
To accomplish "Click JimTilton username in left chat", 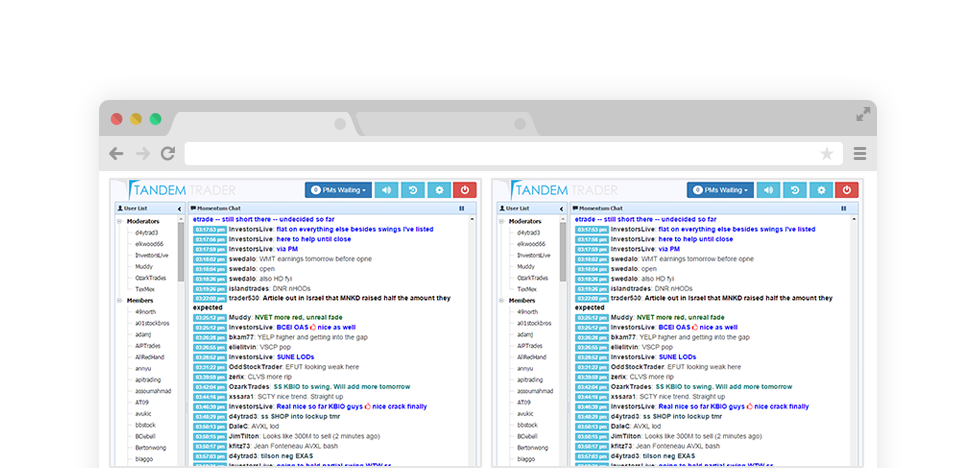I will (x=243, y=436).
